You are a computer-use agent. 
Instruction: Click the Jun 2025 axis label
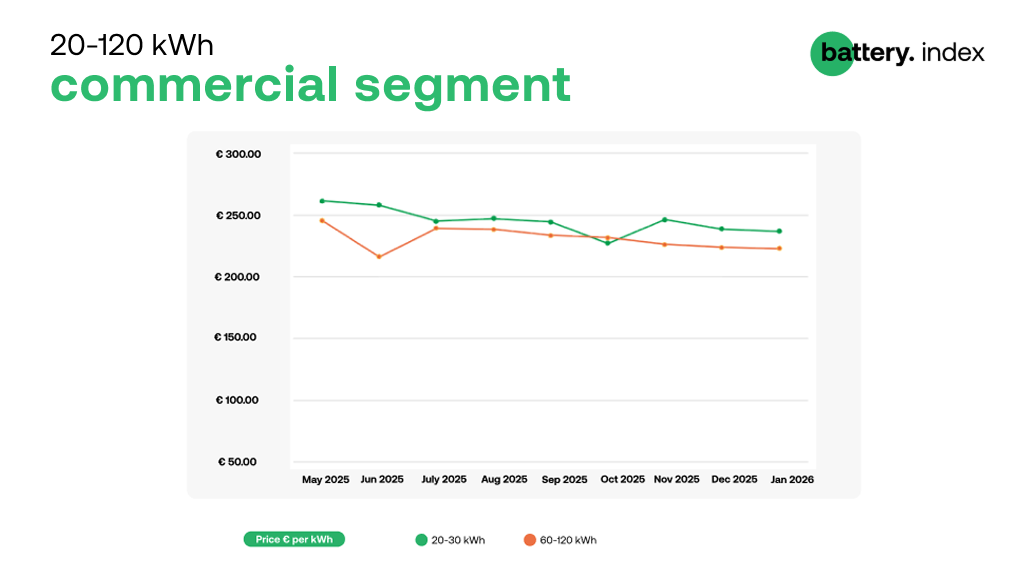pos(382,479)
